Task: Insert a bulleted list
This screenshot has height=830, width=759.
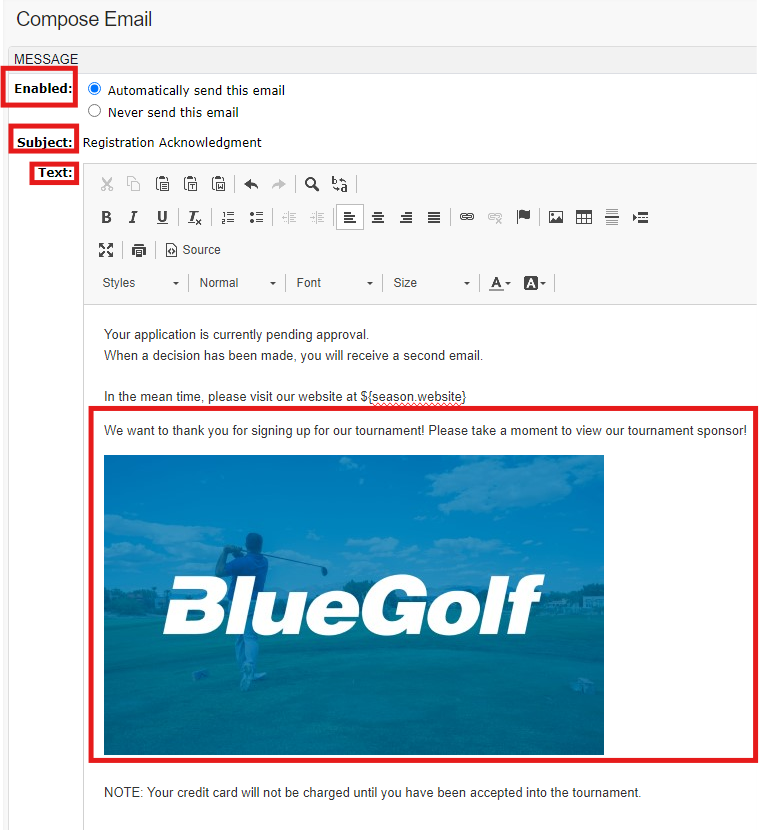Action: click(256, 217)
